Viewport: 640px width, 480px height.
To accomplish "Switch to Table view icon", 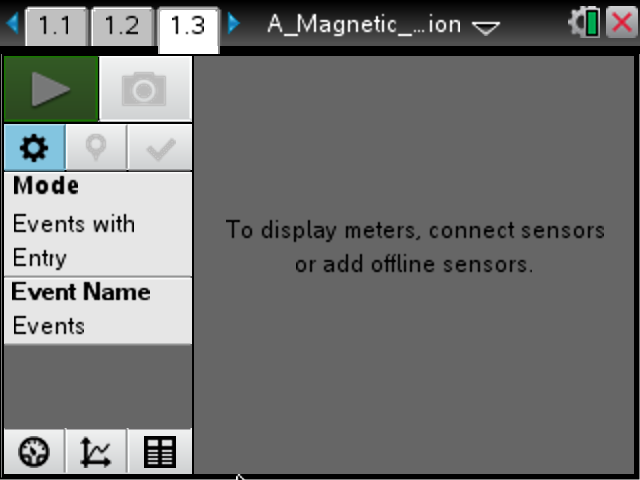I will point(160,453).
